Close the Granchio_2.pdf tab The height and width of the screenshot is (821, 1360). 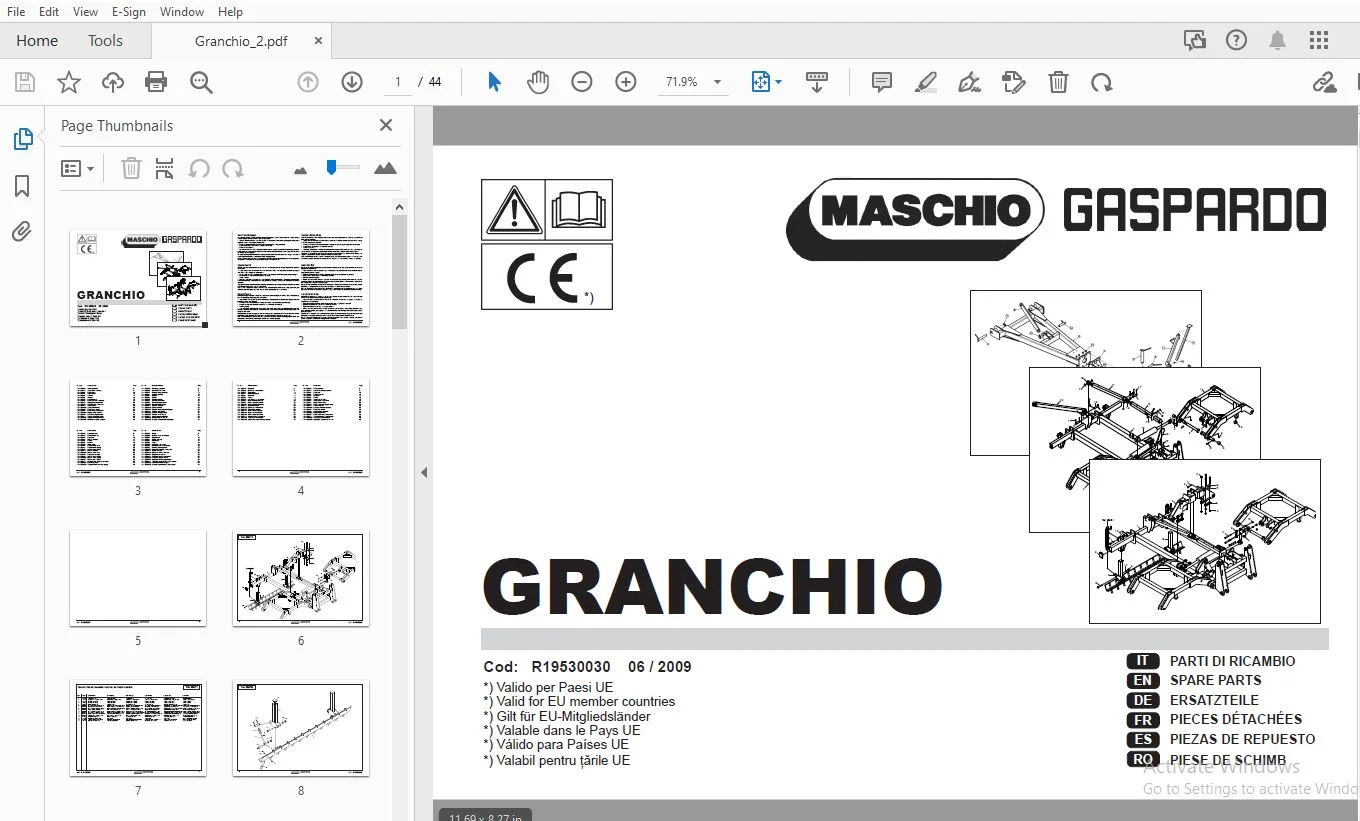(318, 41)
